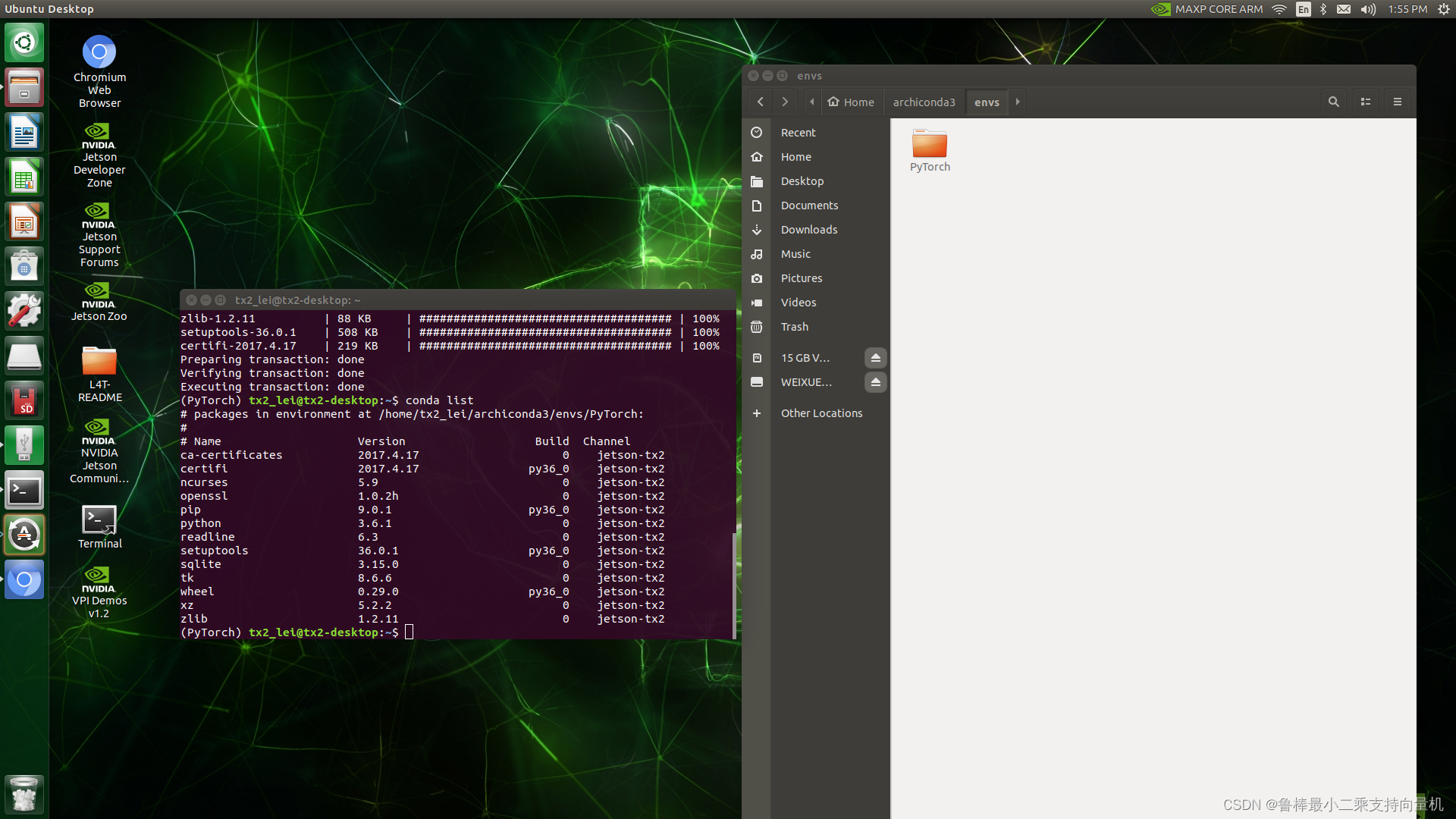Expand the Recent files section
This screenshot has width=1456, height=819.
pyautogui.click(x=797, y=131)
